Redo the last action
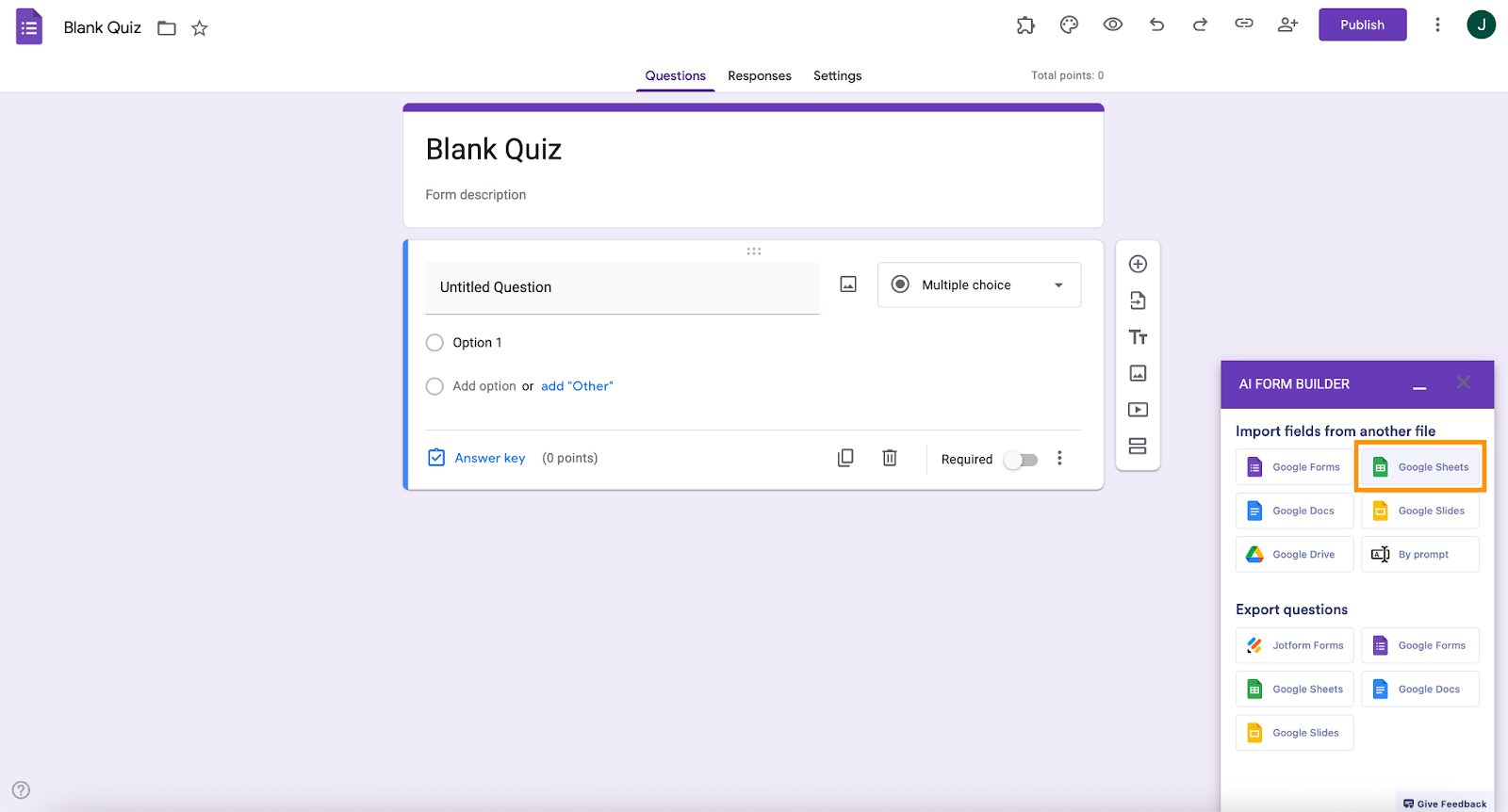 pyautogui.click(x=1200, y=25)
